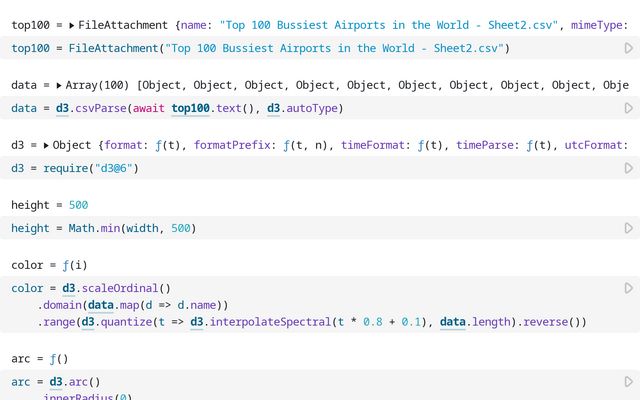Screen dimensions: 640x400
Task: Click the height = 500 output value
Action: coord(78,205)
